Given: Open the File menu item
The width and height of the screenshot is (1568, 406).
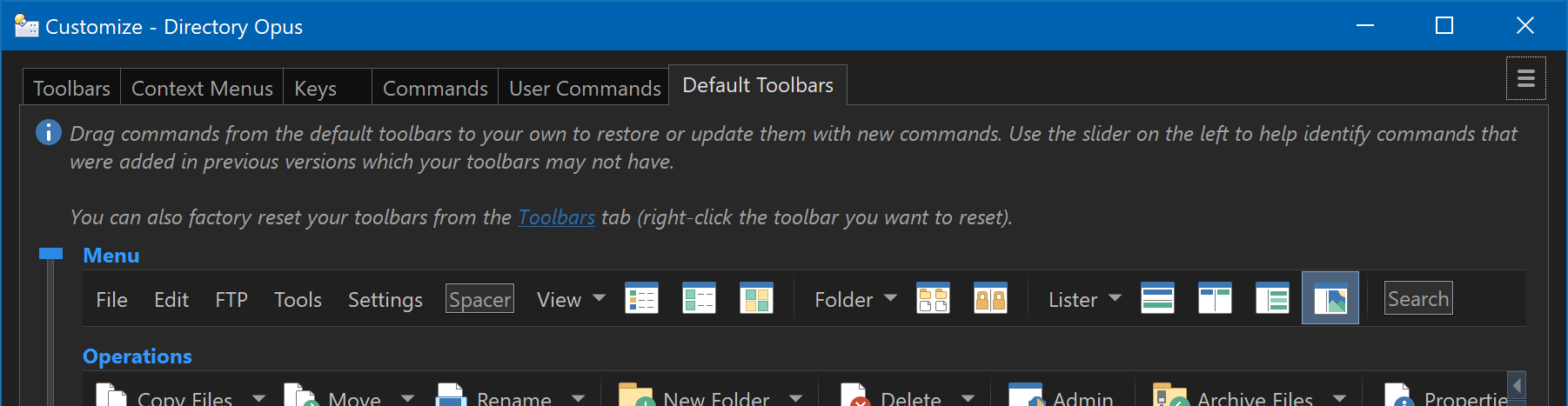Looking at the screenshot, I should click(112, 300).
